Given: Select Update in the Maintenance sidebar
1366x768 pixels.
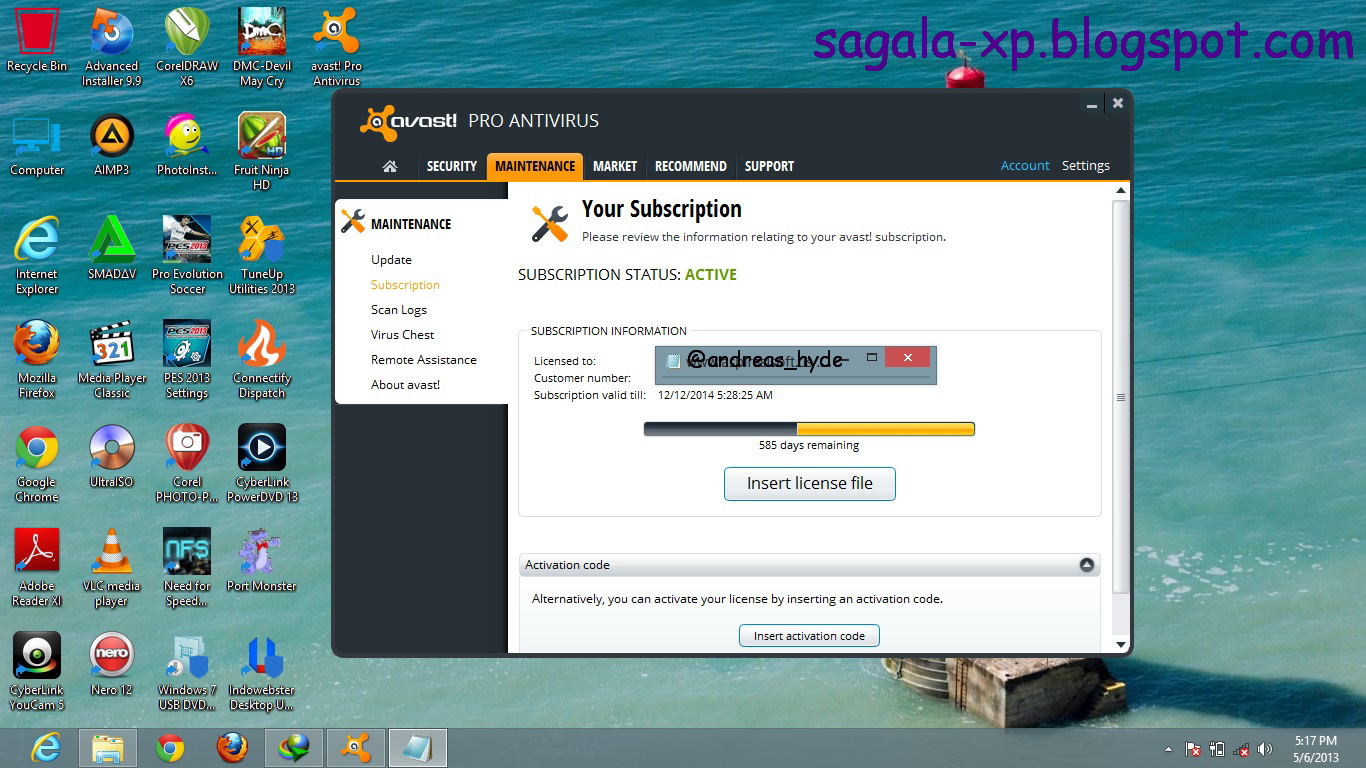Looking at the screenshot, I should (x=391, y=260).
